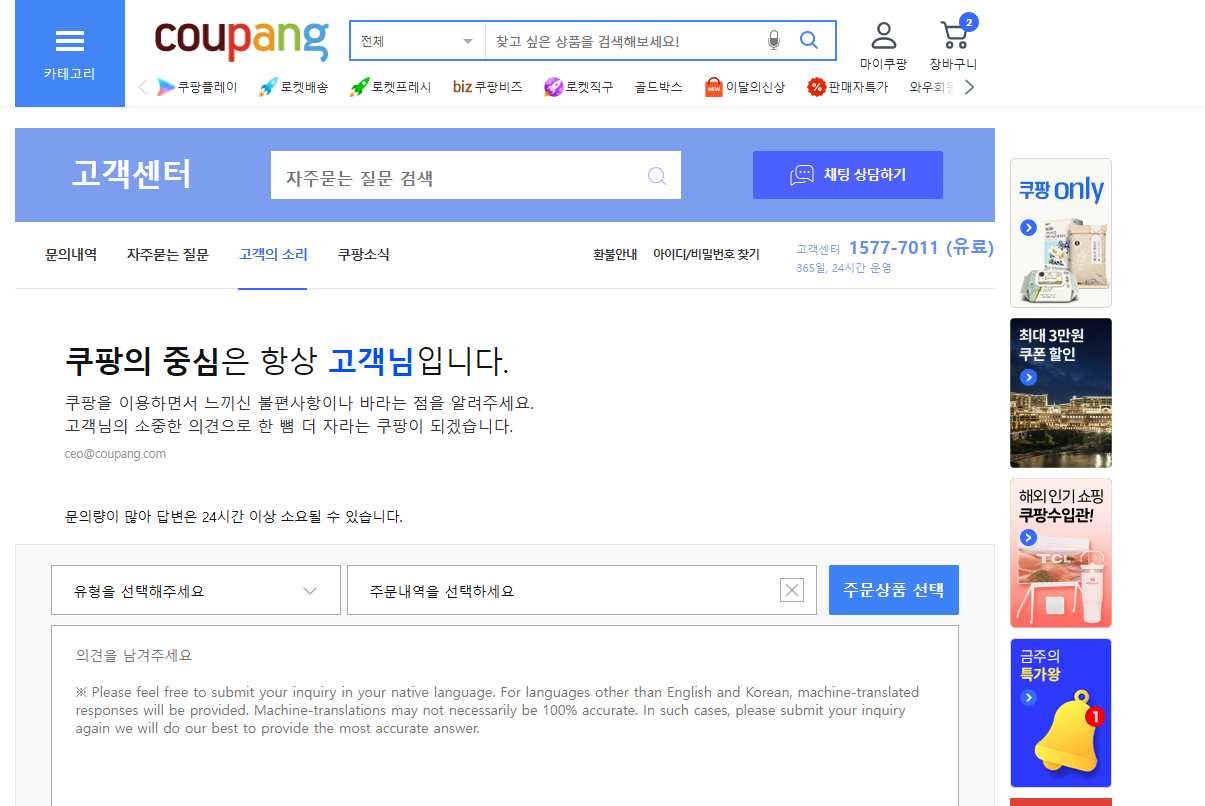Open 금주의 특가왕 banner
The image size is (1205, 806).
coord(1061,713)
